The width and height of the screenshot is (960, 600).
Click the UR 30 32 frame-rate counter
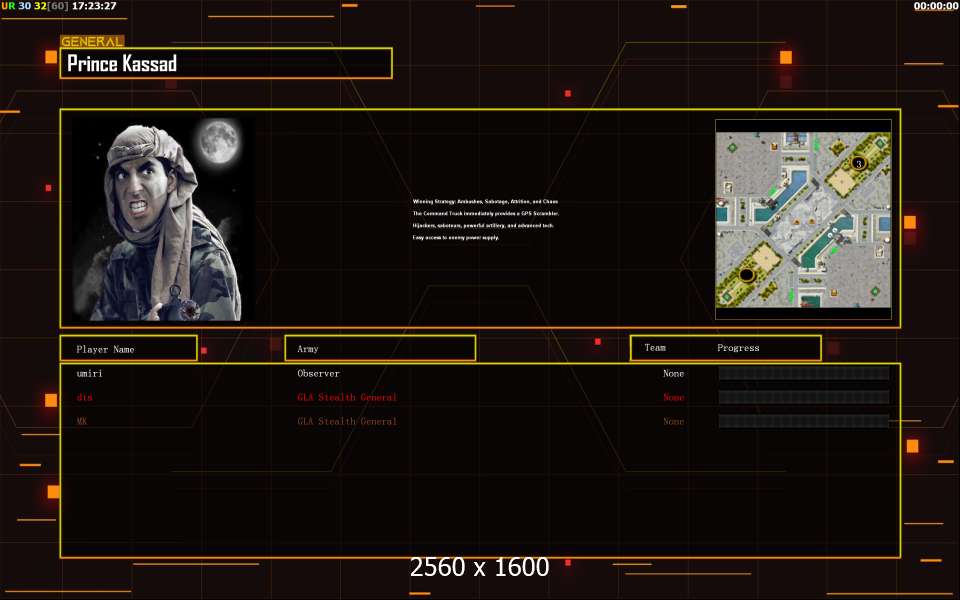pyautogui.click(x=35, y=6)
